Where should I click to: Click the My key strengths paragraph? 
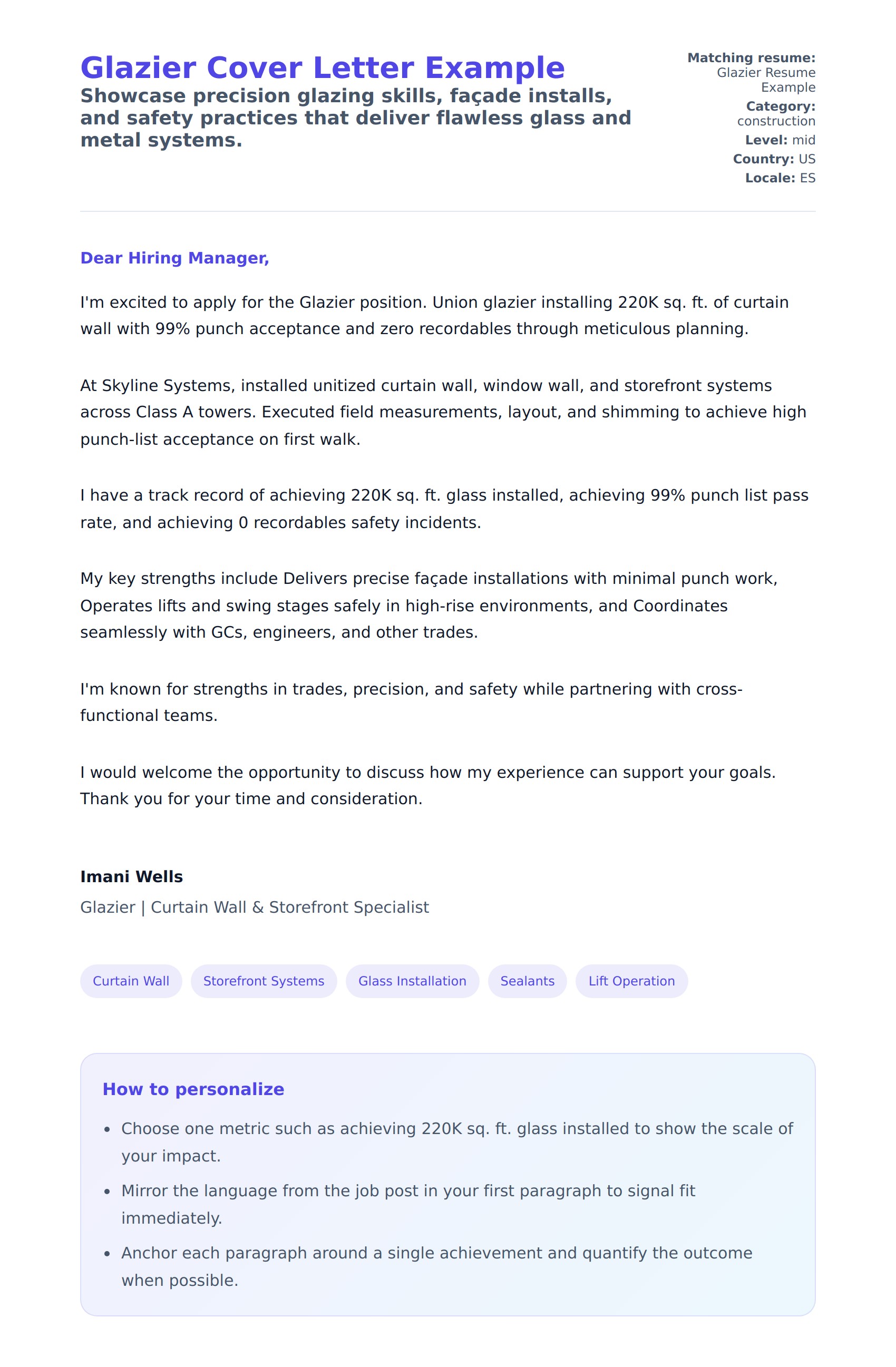tap(428, 606)
